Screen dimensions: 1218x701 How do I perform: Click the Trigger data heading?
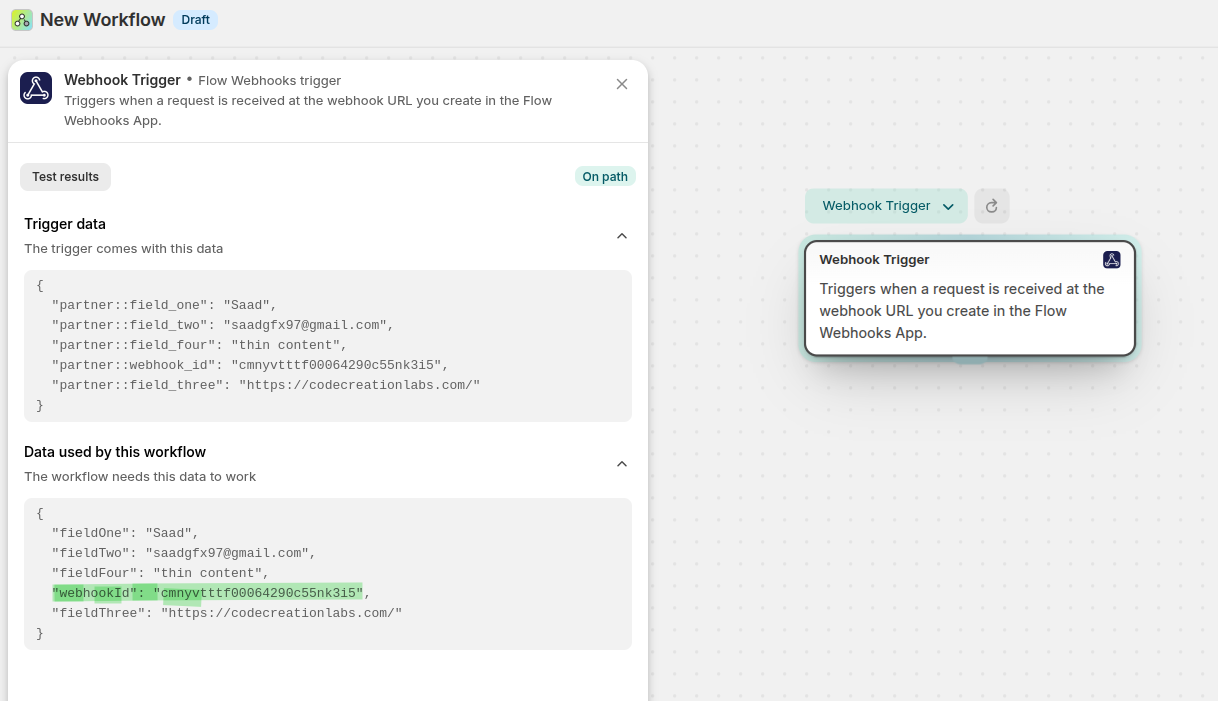coord(65,224)
